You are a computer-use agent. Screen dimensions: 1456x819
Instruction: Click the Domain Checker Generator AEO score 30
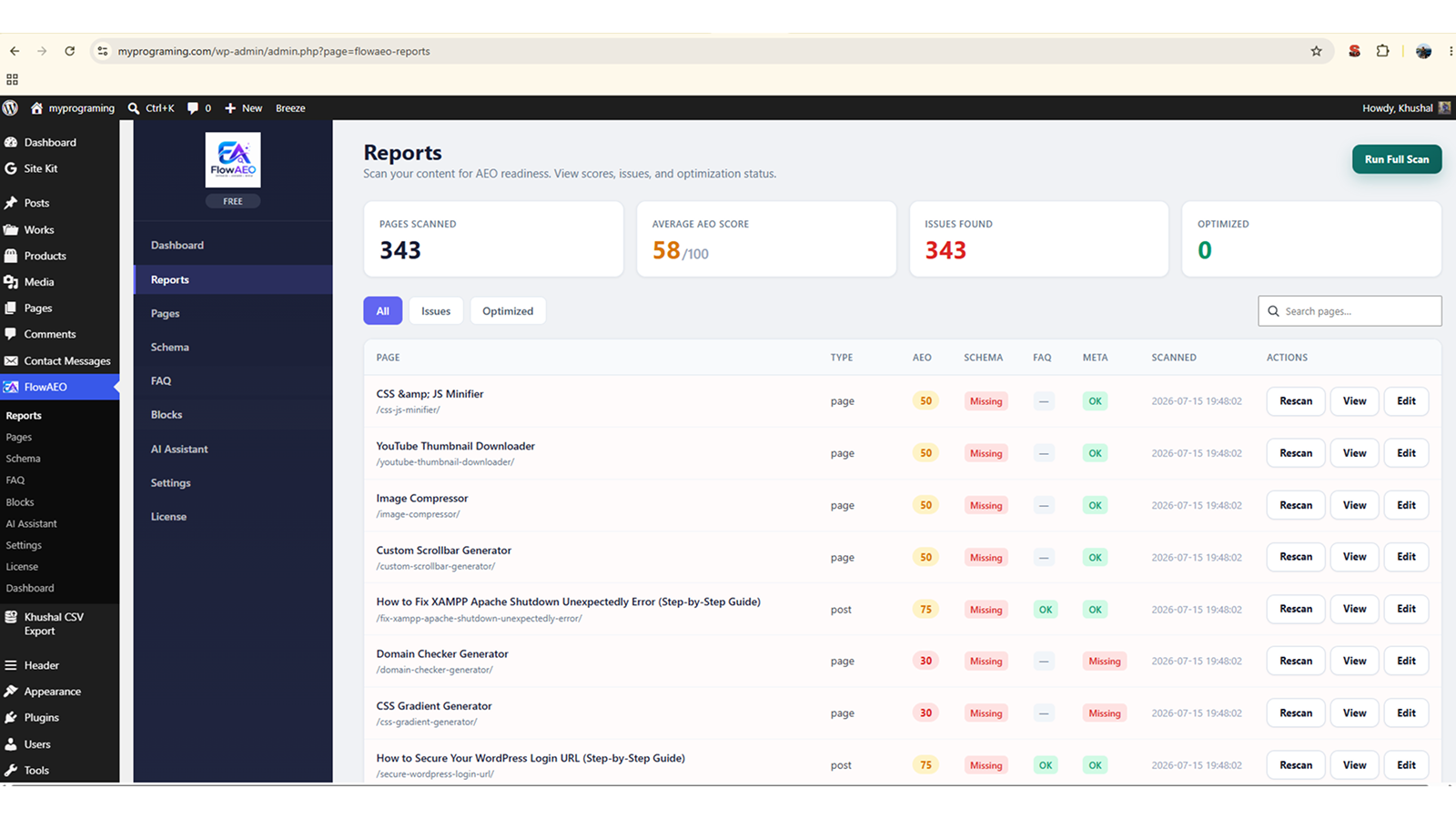pos(925,661)
